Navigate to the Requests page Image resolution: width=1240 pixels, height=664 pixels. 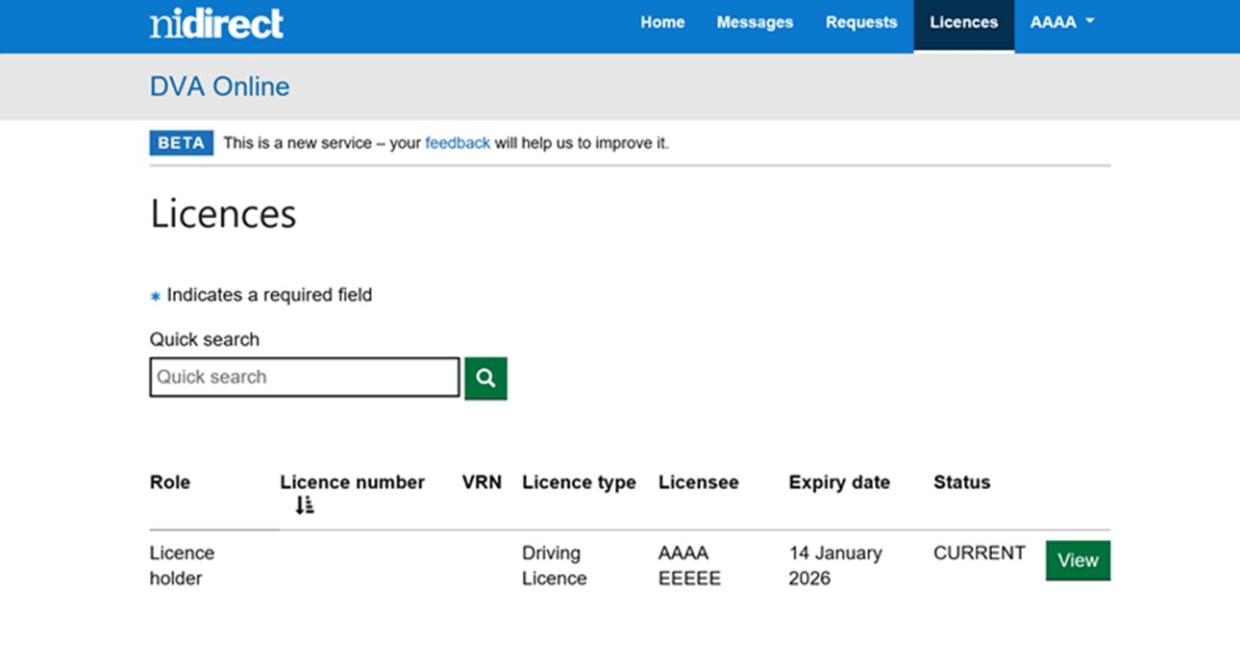point(861,21)
